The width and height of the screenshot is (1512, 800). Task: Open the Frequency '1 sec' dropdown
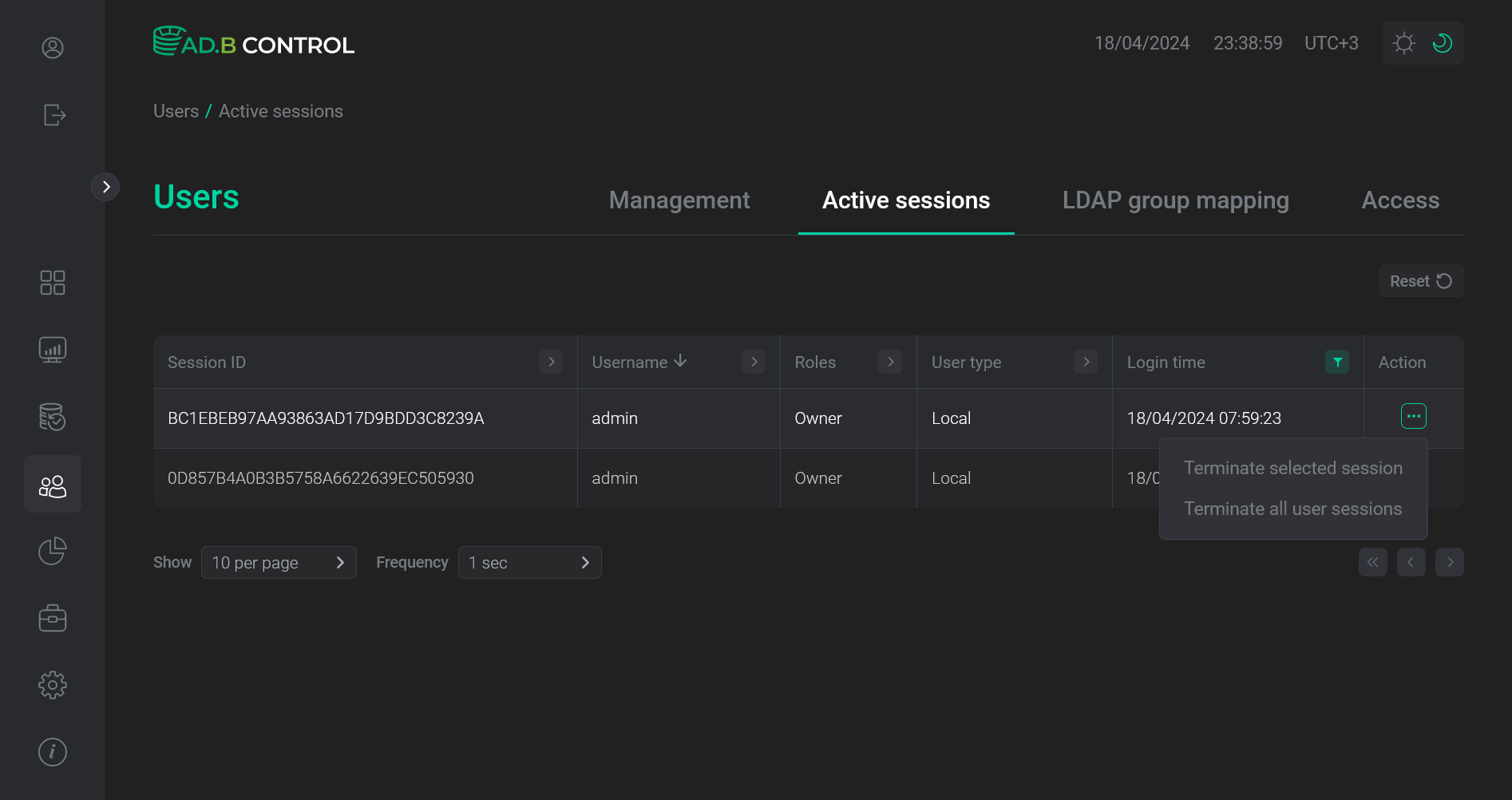pyautogui.click(x=529, y=562)
